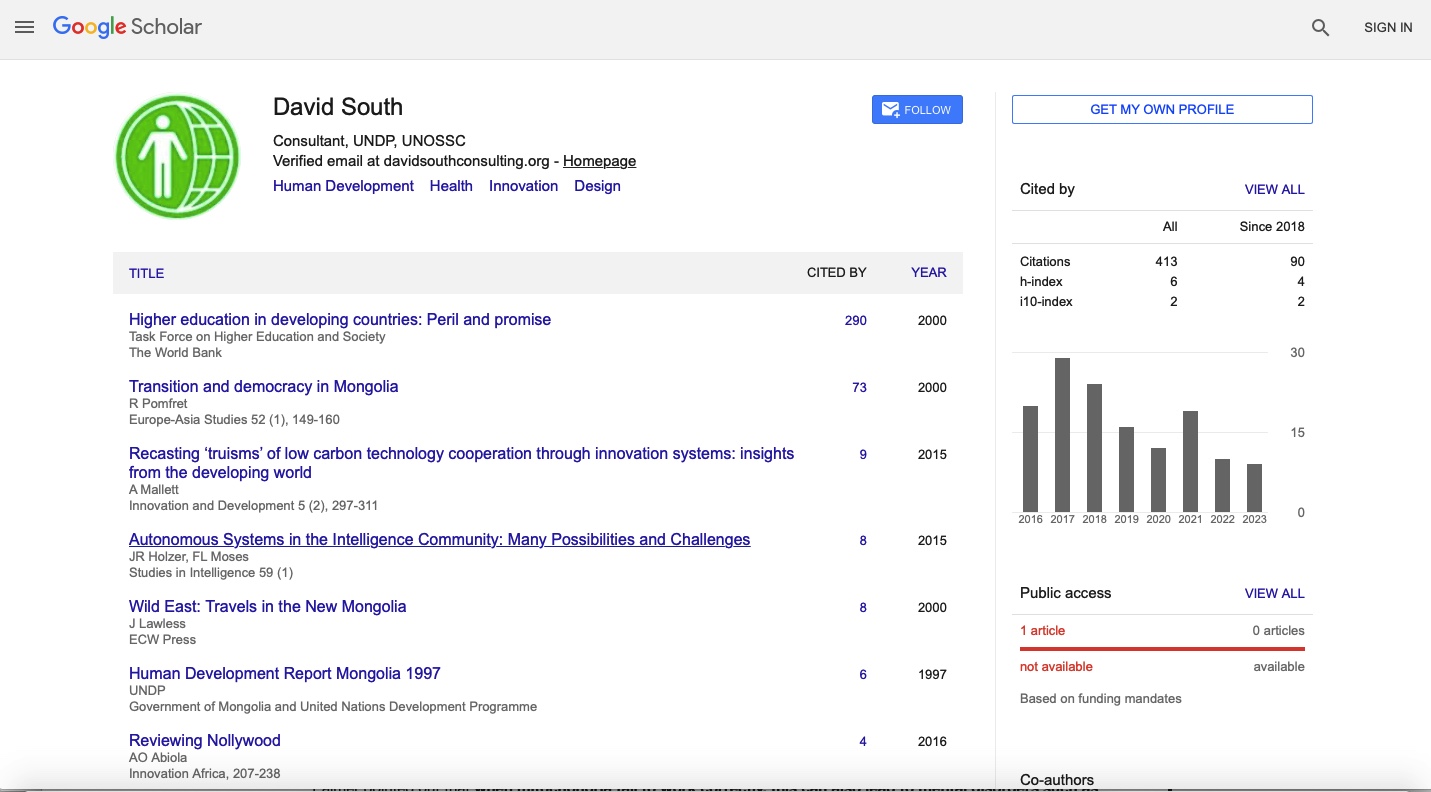This screenshot has height=792, width=1431.
Task: Select the Human Development interest tag
Action: tap(343, 186)
